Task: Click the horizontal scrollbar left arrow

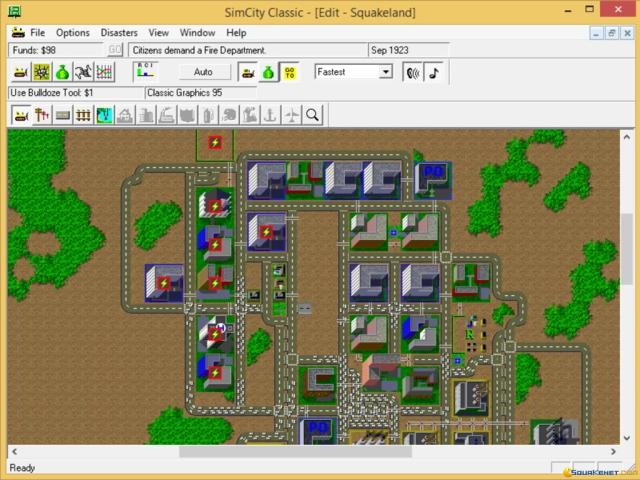Action: pyautogui.click(x=14, y=451)
